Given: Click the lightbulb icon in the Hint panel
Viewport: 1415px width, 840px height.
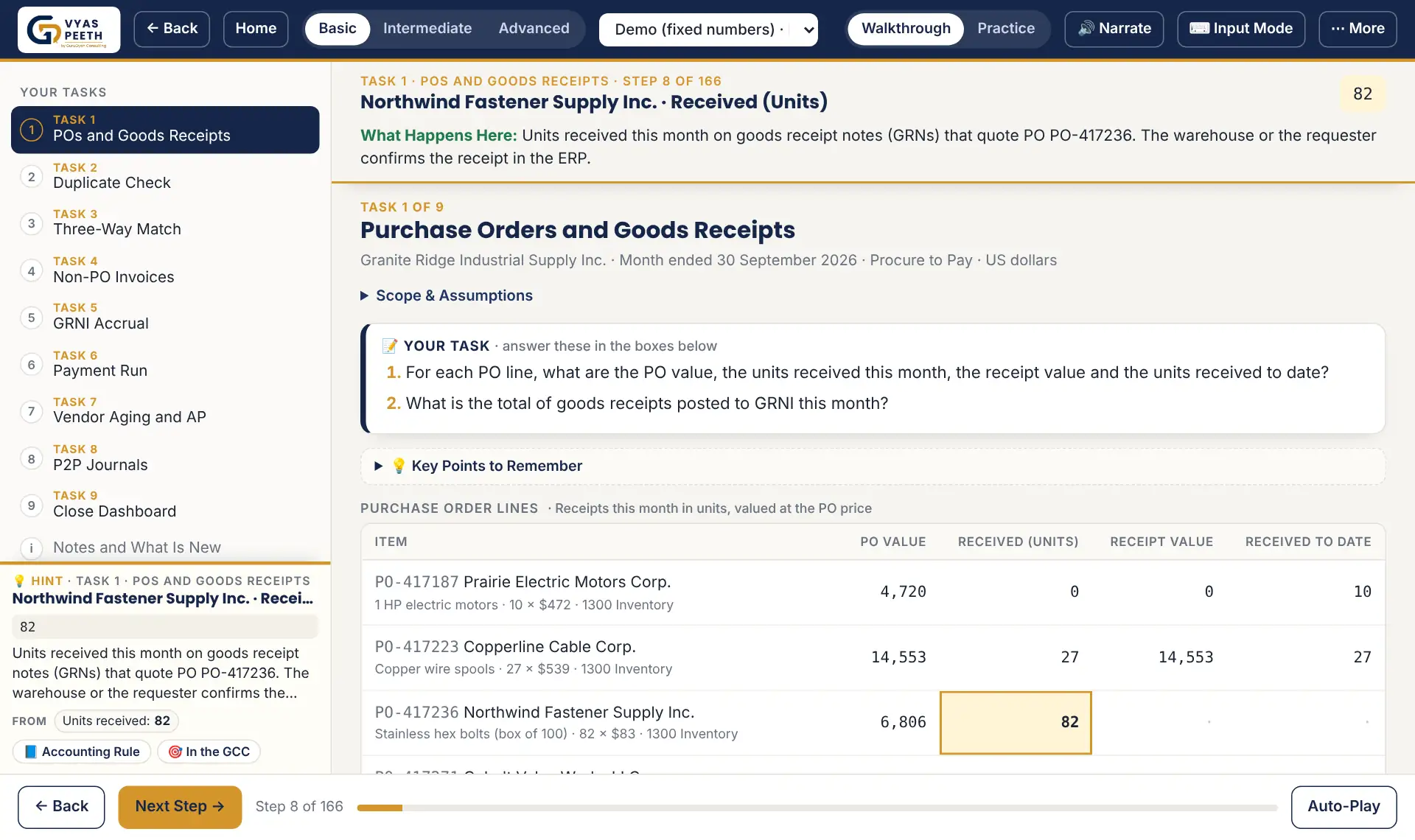Looking at the screenshot, I should pyautogui.click(x=19, y=581).
